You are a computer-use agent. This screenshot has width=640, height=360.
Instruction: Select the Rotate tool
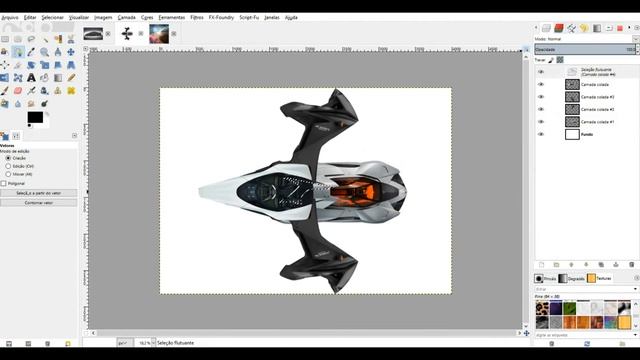click(31, 65)
